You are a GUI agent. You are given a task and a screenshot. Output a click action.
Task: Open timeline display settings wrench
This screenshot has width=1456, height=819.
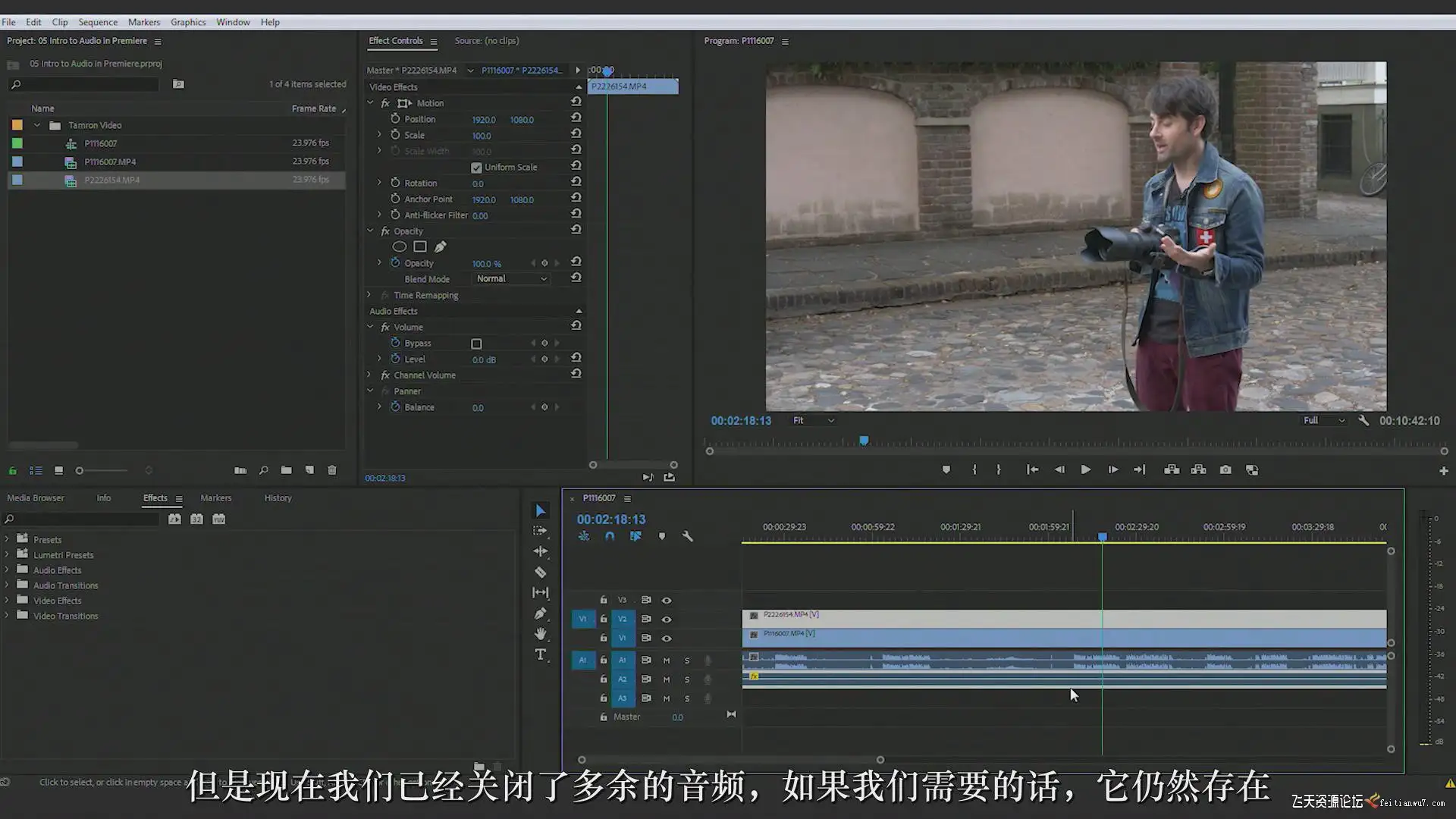pos(687,536)
